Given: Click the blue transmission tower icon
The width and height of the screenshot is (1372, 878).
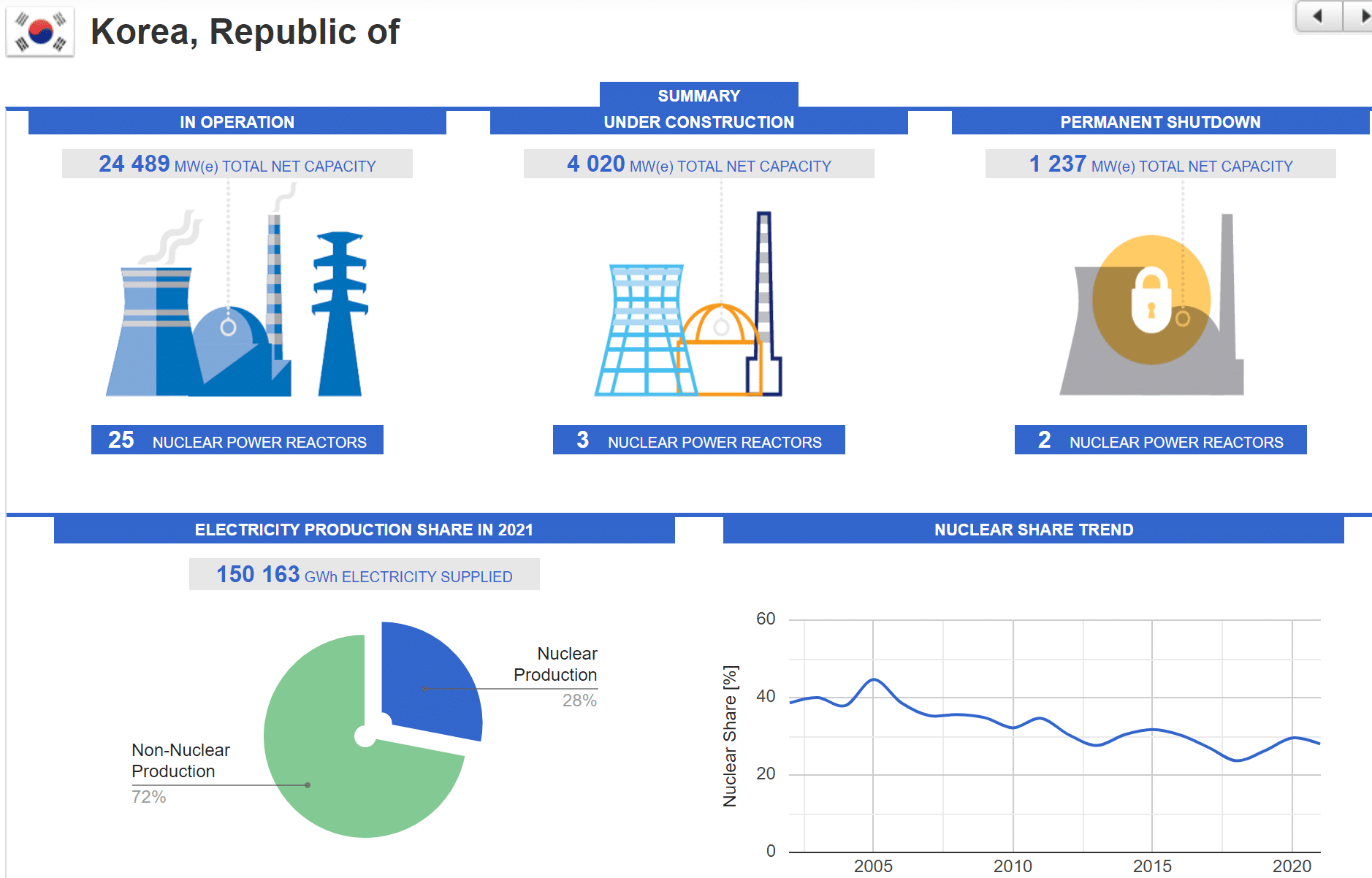Looking at the screenshot, I should (340, 314).
